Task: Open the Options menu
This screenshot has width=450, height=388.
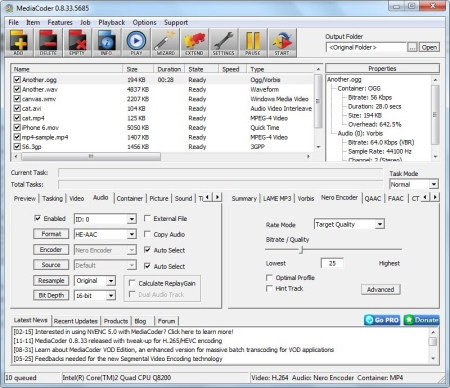Action: 144,22
